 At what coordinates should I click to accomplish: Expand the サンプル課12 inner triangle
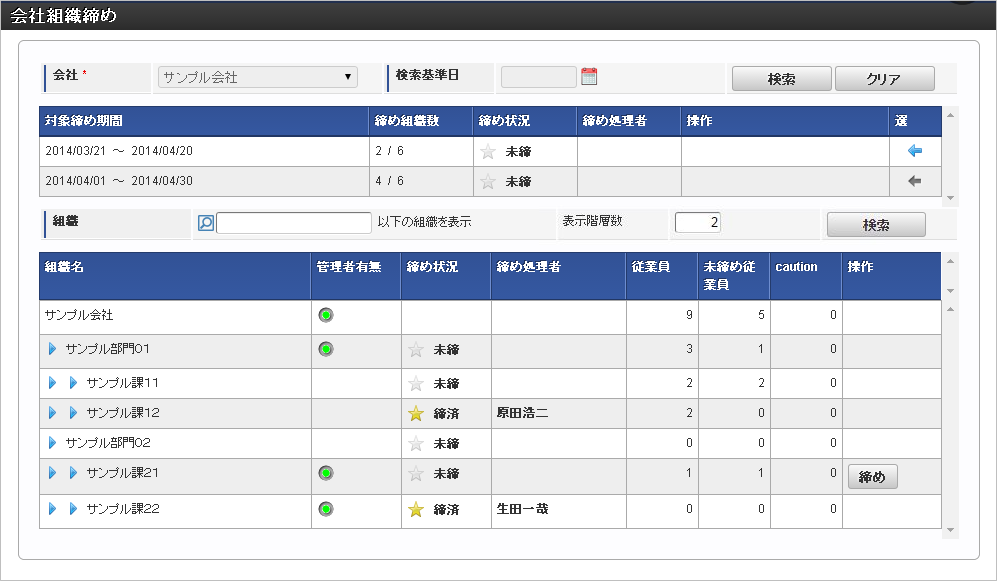click(73, 413)
